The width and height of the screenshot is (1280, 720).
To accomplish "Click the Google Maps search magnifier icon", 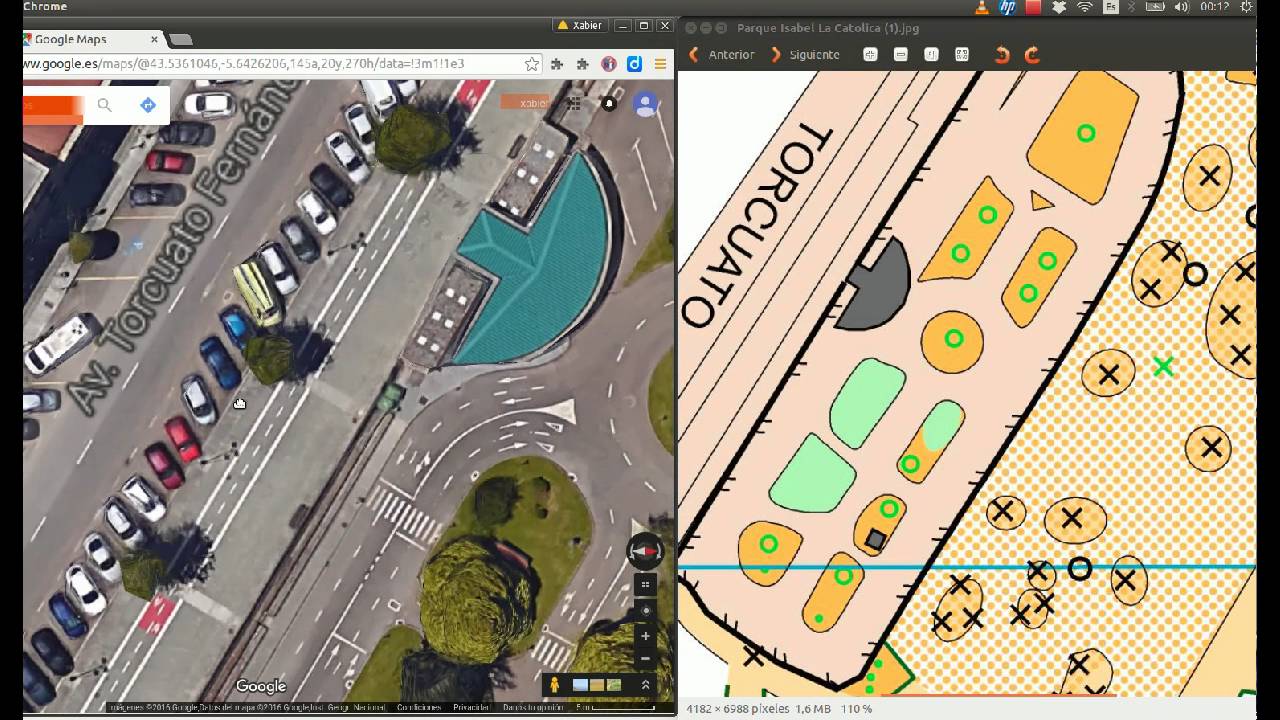I will [104, 105].
